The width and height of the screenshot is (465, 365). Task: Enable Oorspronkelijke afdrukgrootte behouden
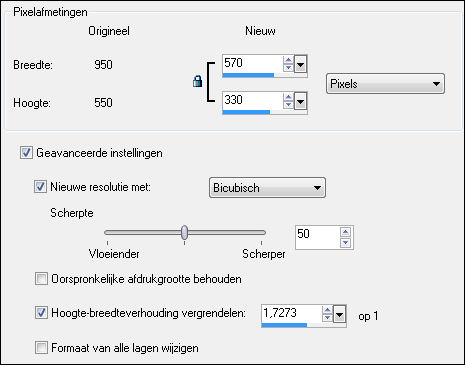click(41, 279)
